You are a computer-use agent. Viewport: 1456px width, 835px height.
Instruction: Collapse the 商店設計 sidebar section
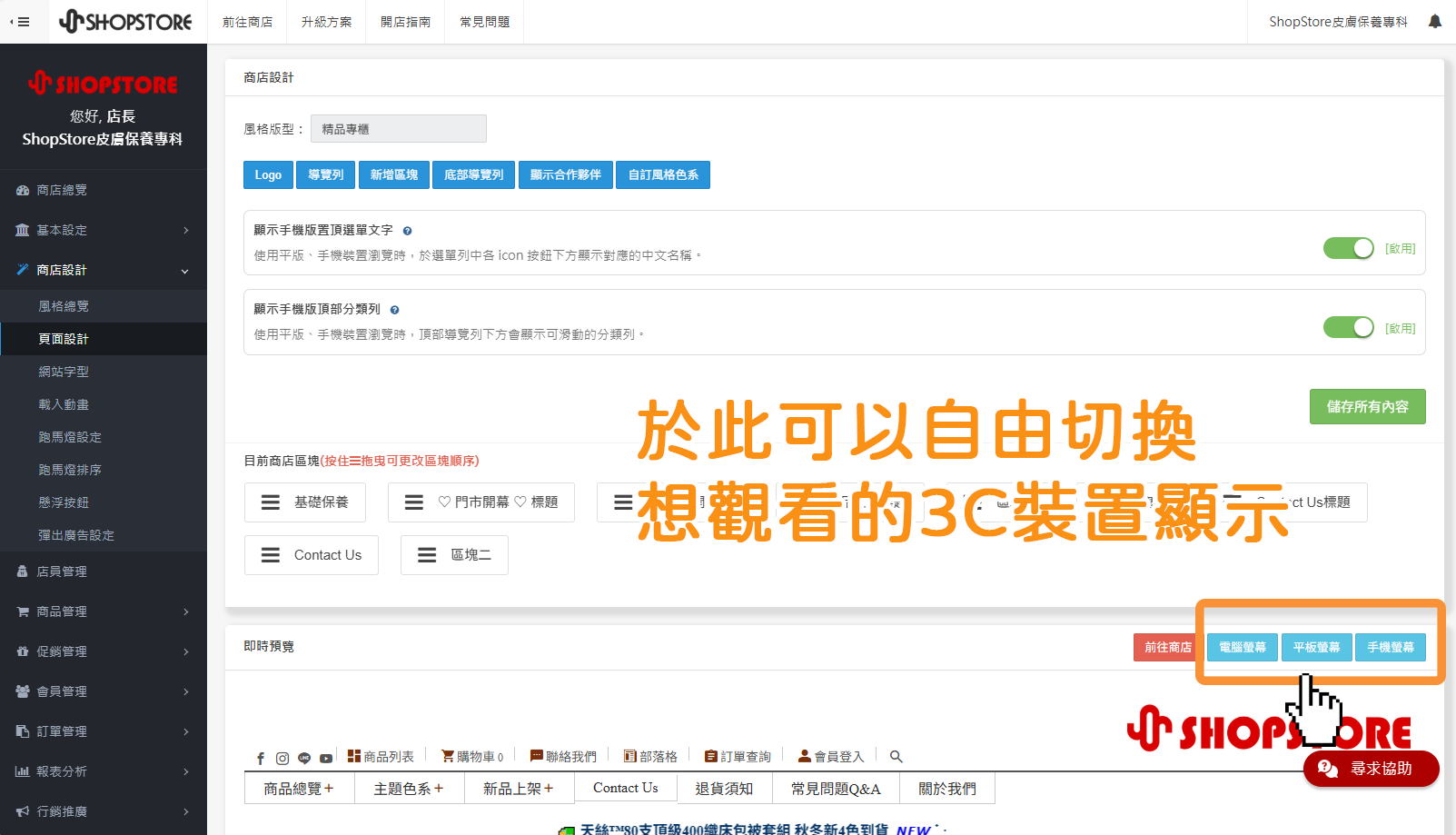click(64, 270)
